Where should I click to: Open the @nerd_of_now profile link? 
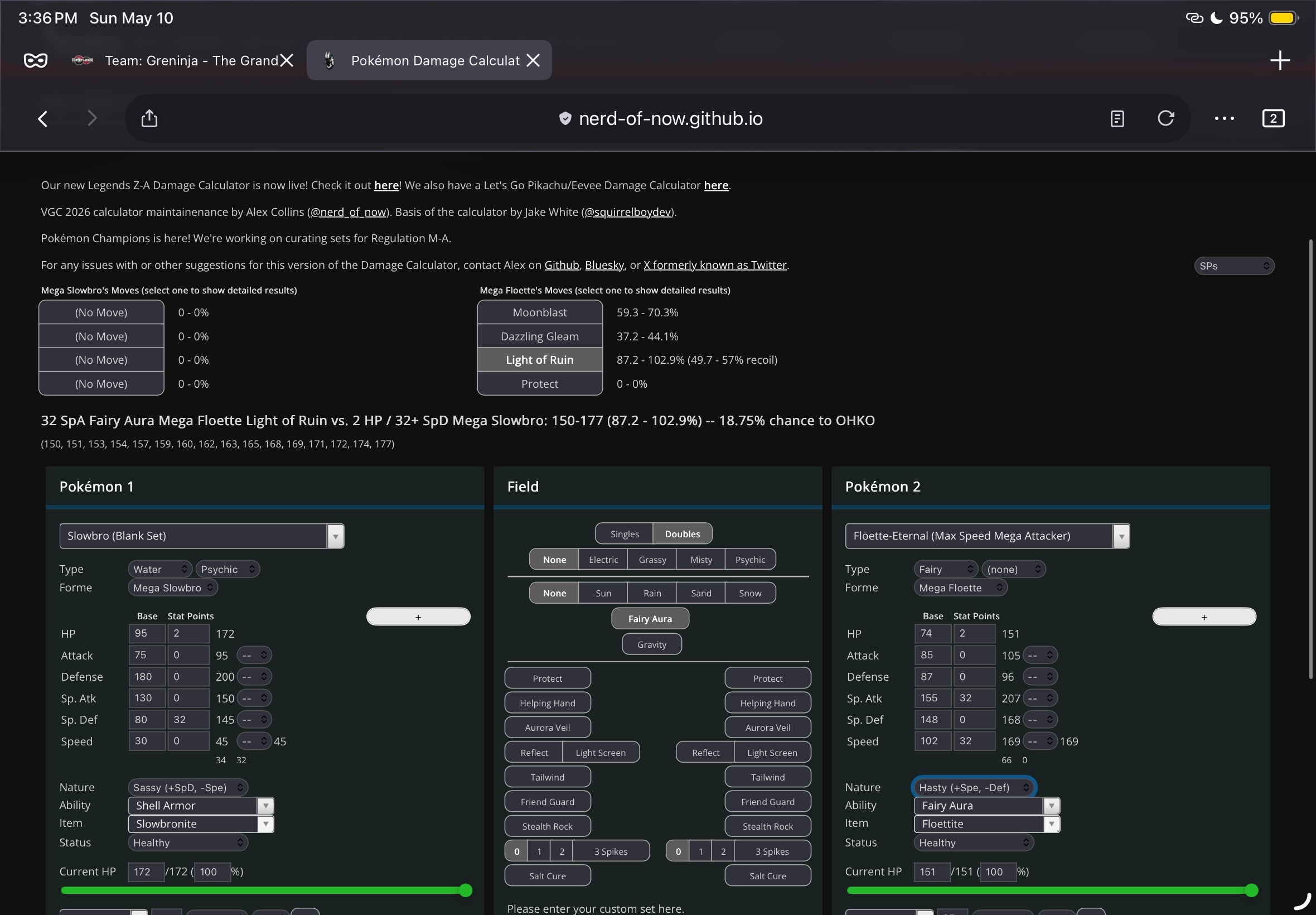click(x=349, y=212)
